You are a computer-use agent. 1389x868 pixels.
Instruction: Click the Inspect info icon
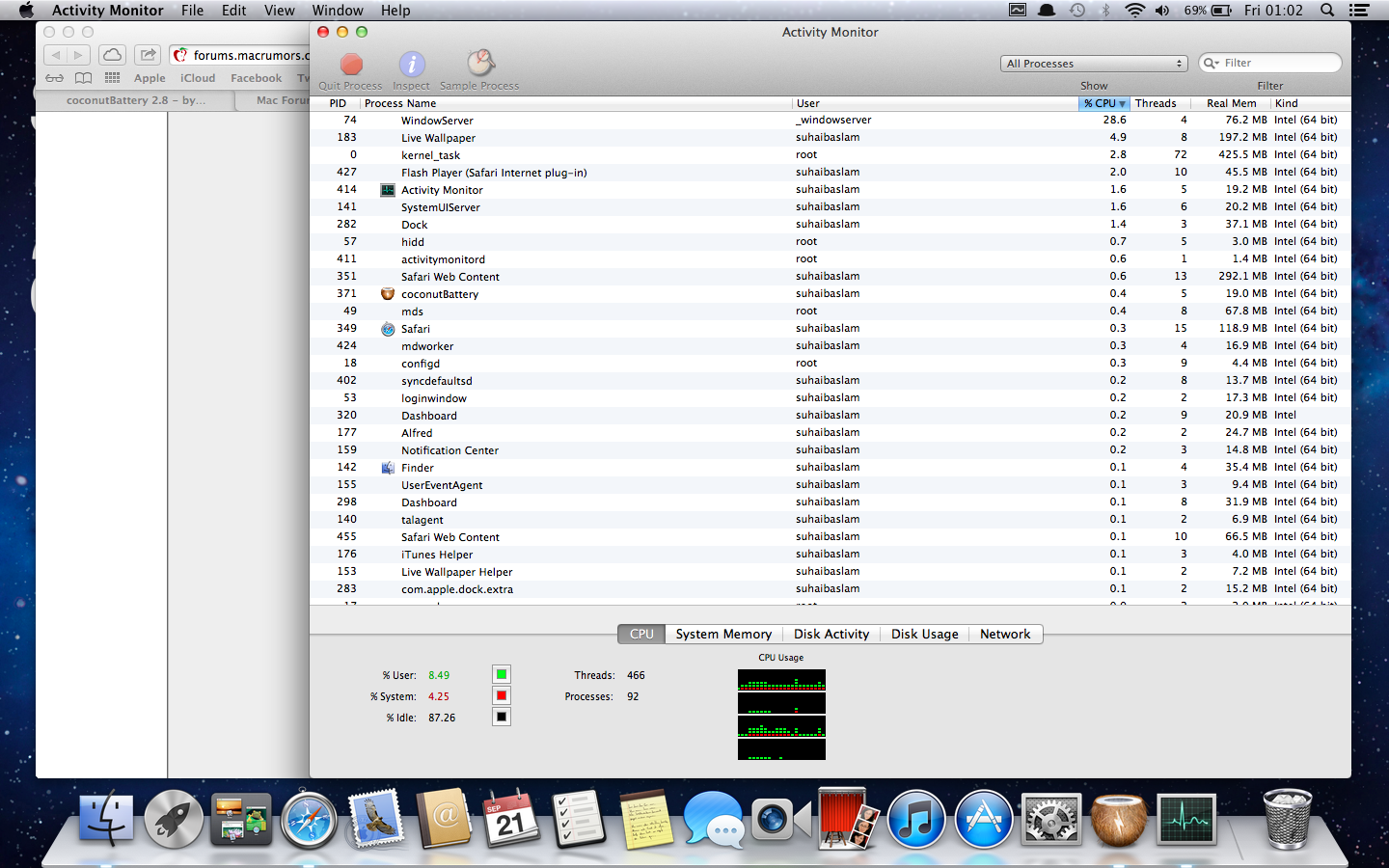pyautogui.click(x=412, y=65)
